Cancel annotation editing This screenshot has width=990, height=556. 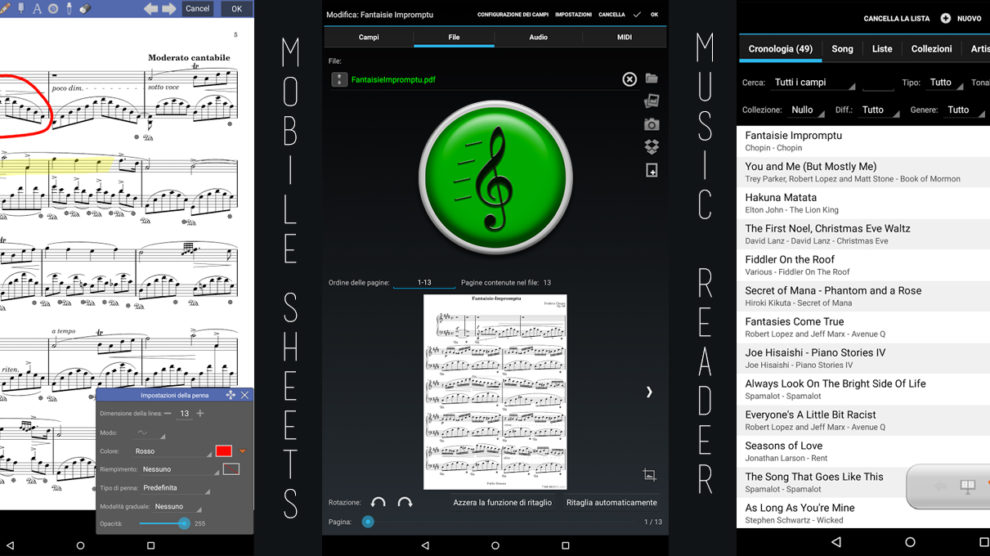197,9
